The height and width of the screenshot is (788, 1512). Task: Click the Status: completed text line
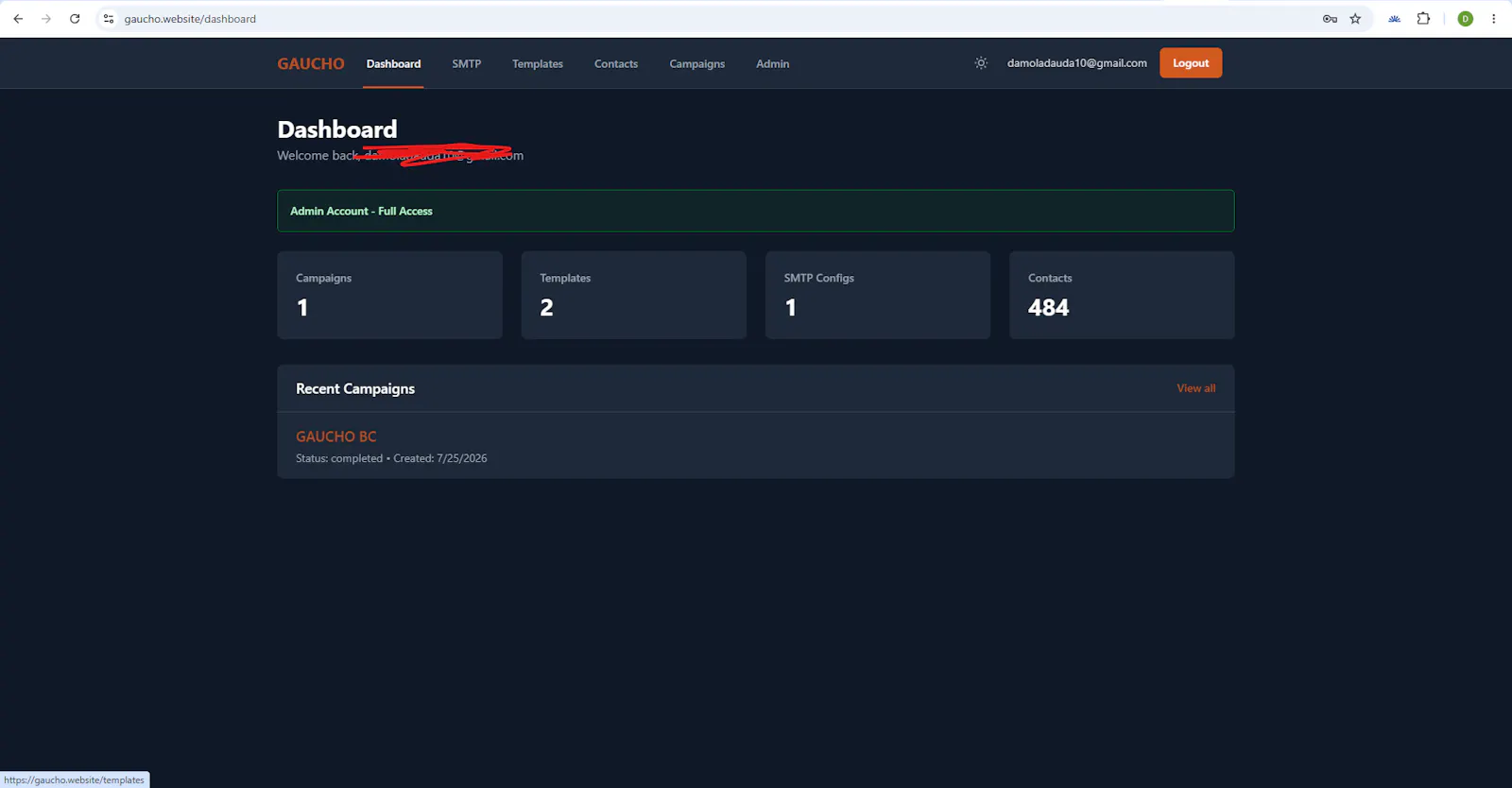[391, 458]
